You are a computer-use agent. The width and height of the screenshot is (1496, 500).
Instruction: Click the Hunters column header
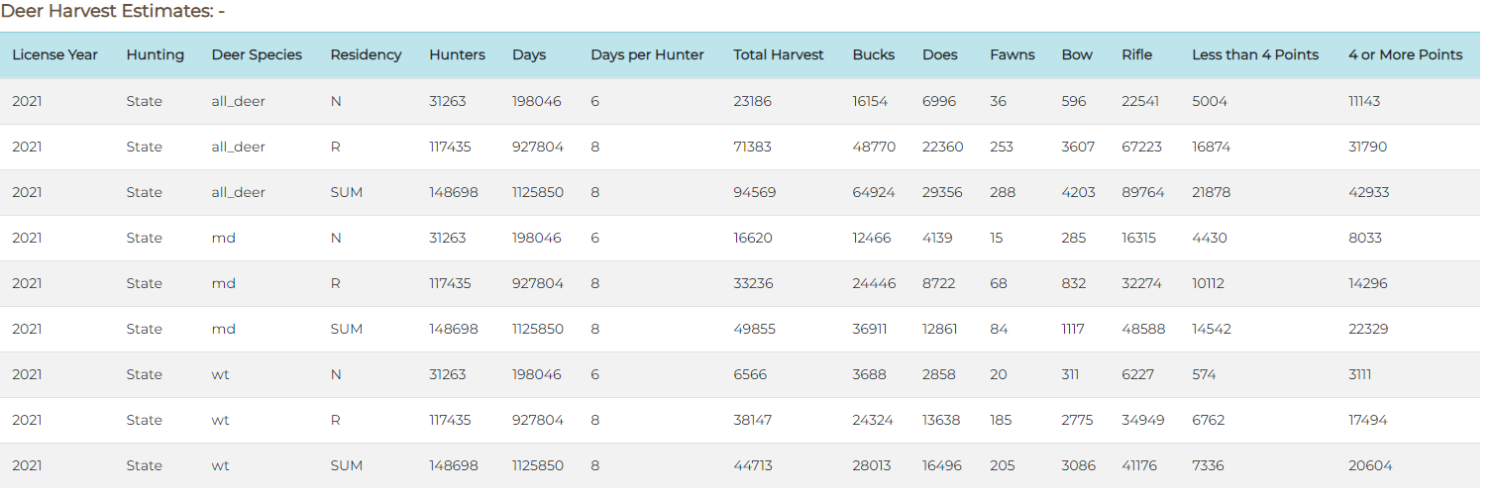tap(457, 55)
